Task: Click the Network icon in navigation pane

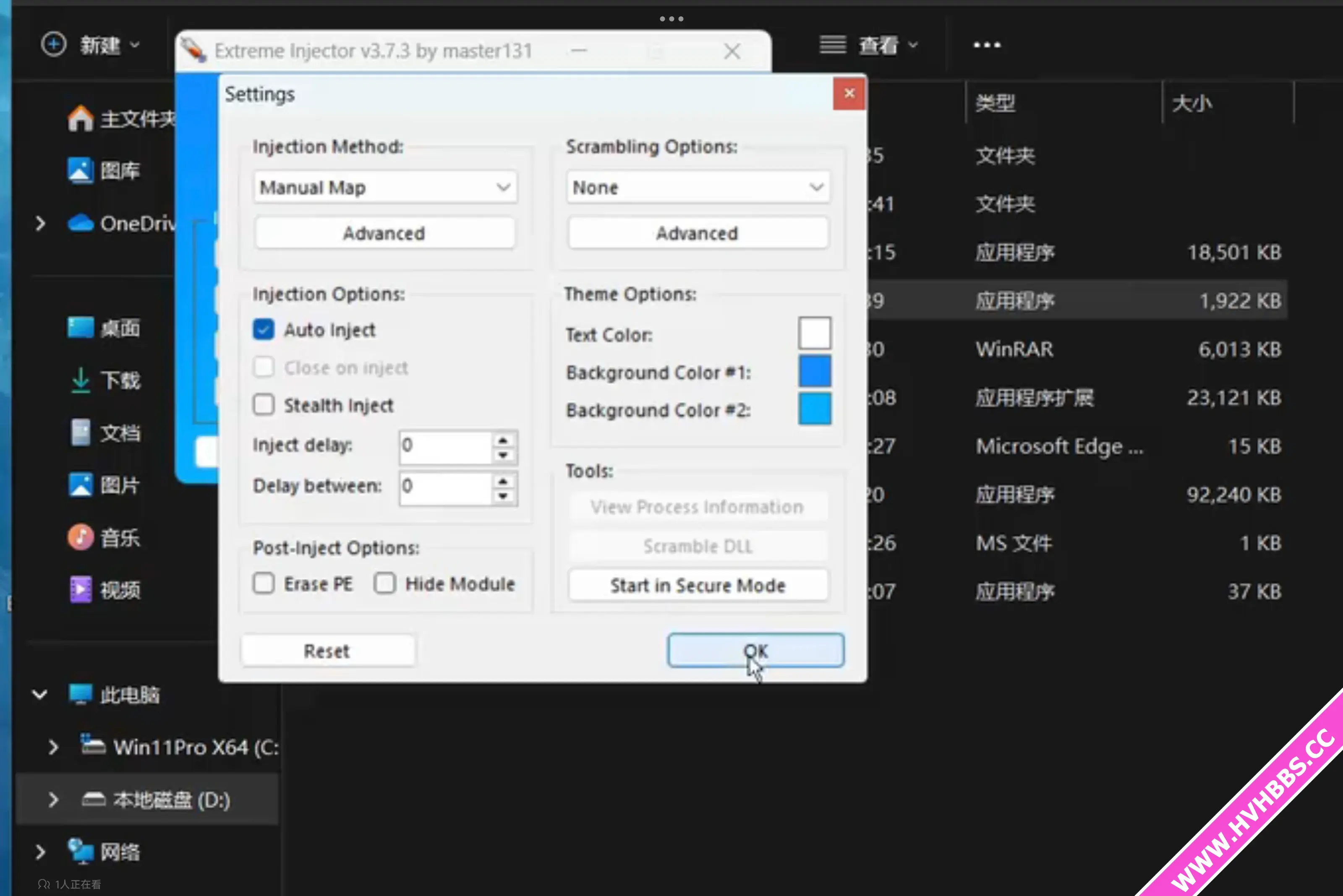Action: coord(81,852)
